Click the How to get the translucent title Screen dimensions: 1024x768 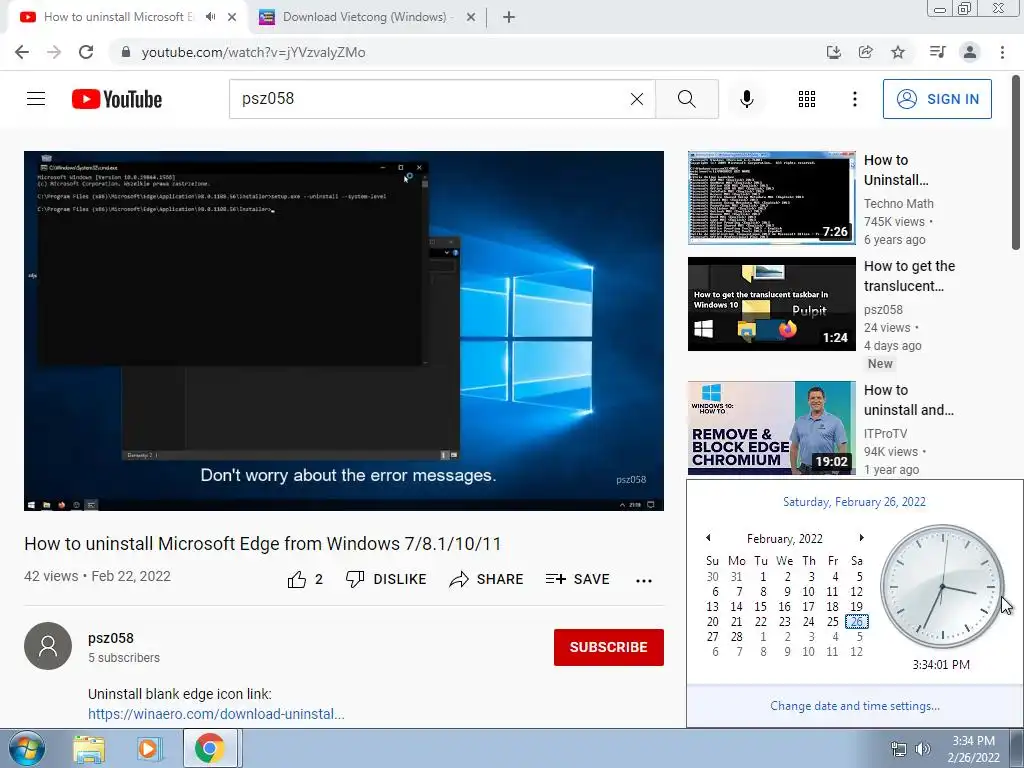tap(910, 276)
